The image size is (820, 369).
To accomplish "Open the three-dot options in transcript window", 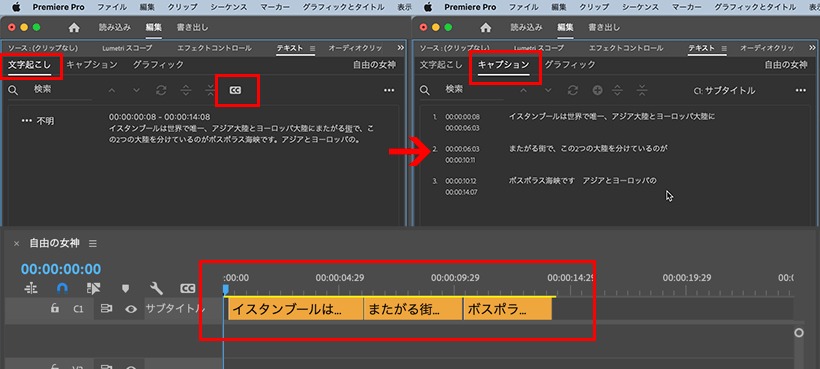I will [x=389, y=90].
